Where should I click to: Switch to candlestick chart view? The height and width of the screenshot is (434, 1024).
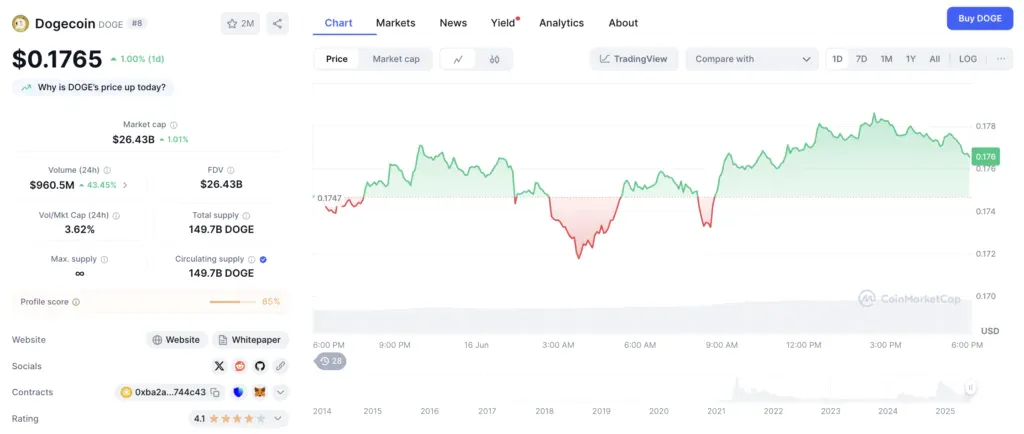pyautogui.click(x=494, y=59)
